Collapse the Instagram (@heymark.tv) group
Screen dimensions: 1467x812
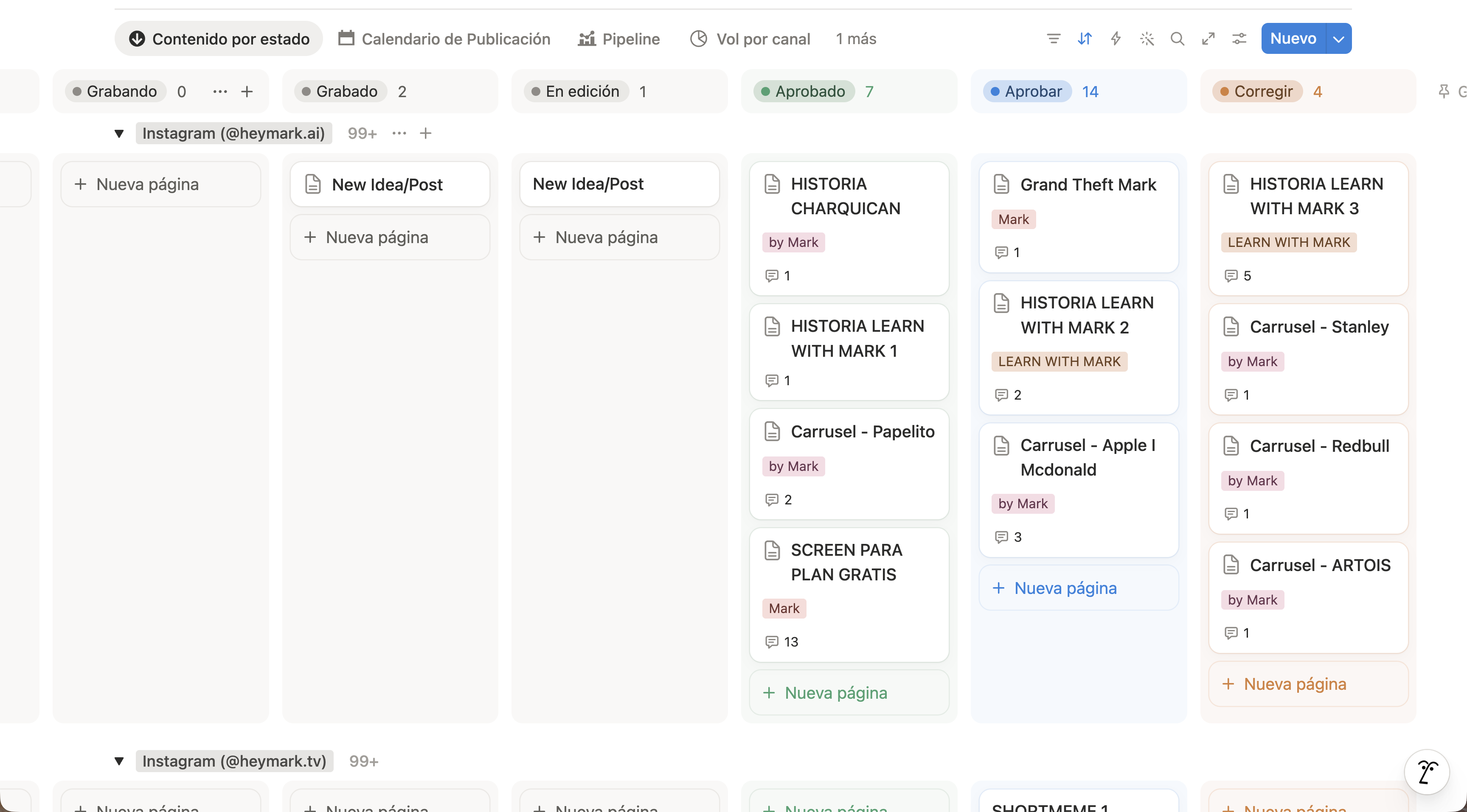[x=119, y=762]
